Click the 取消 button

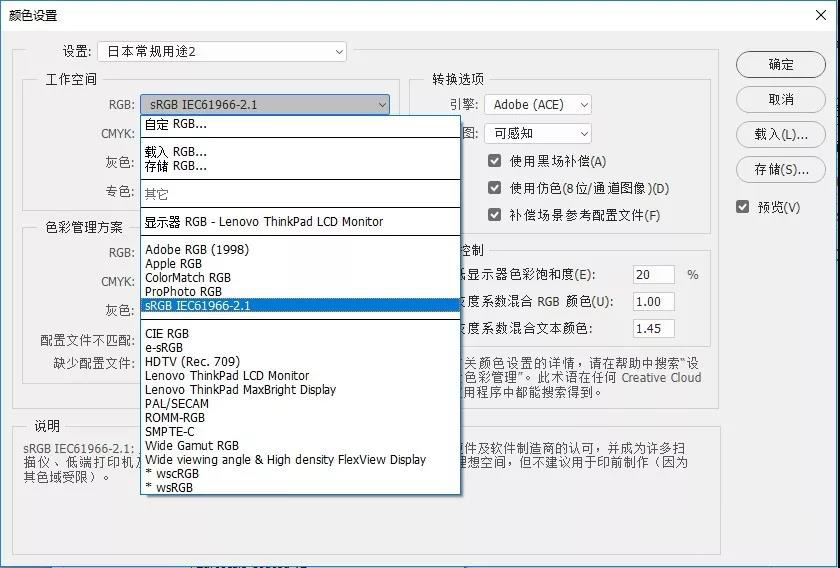click(781, 100)
